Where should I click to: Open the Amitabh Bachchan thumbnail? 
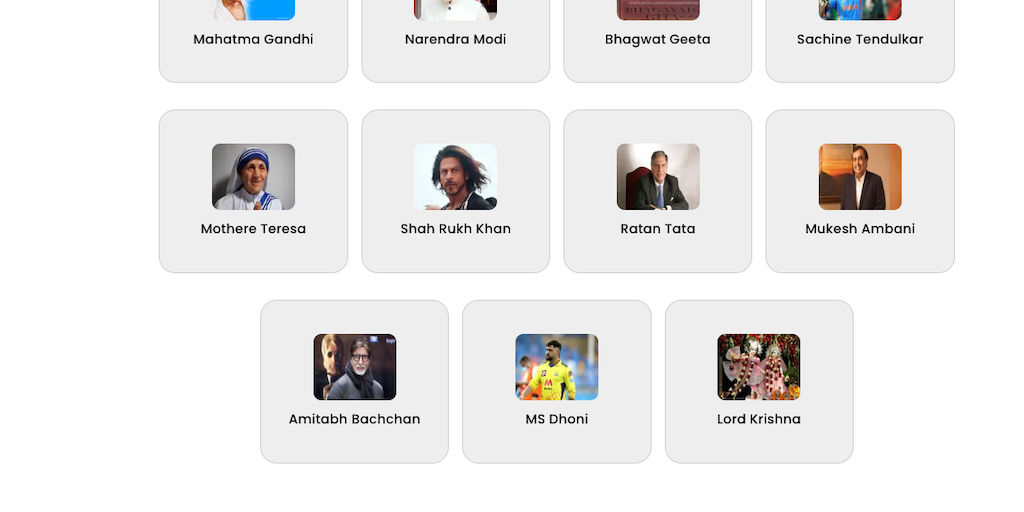pos(355,367)
